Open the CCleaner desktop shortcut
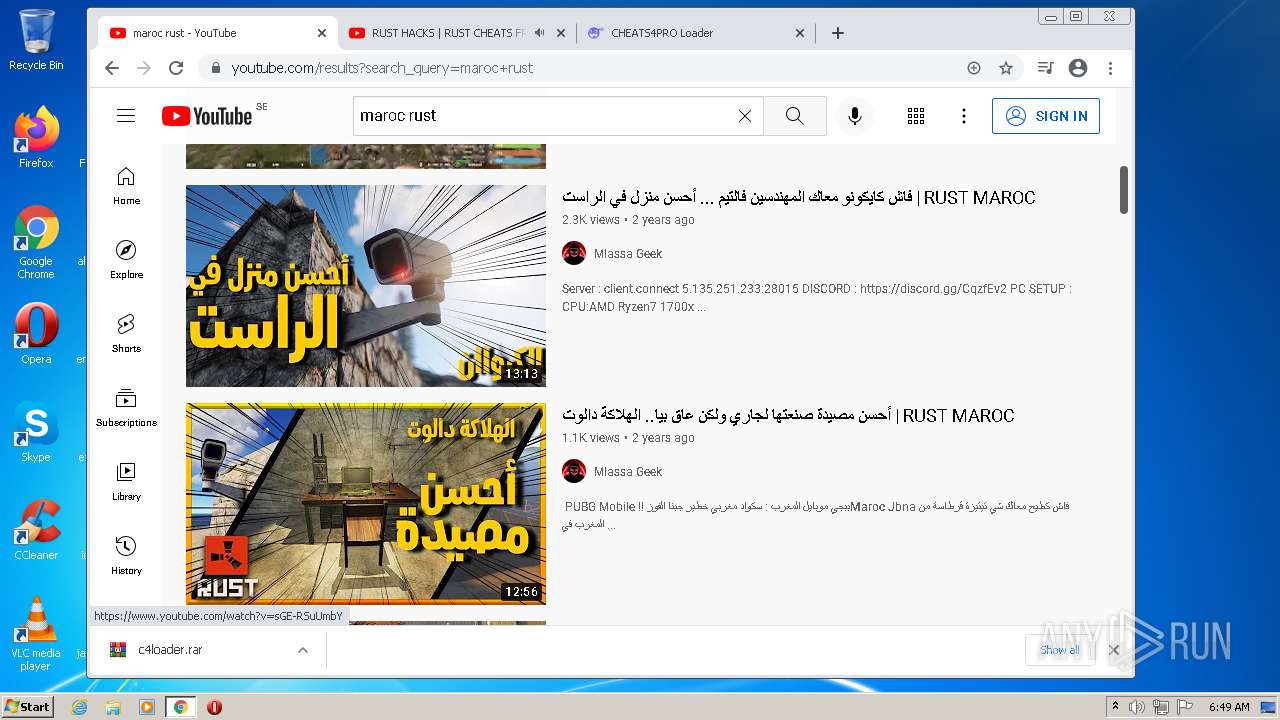This screenshot has height=720, width=1280. coord(36,530)
